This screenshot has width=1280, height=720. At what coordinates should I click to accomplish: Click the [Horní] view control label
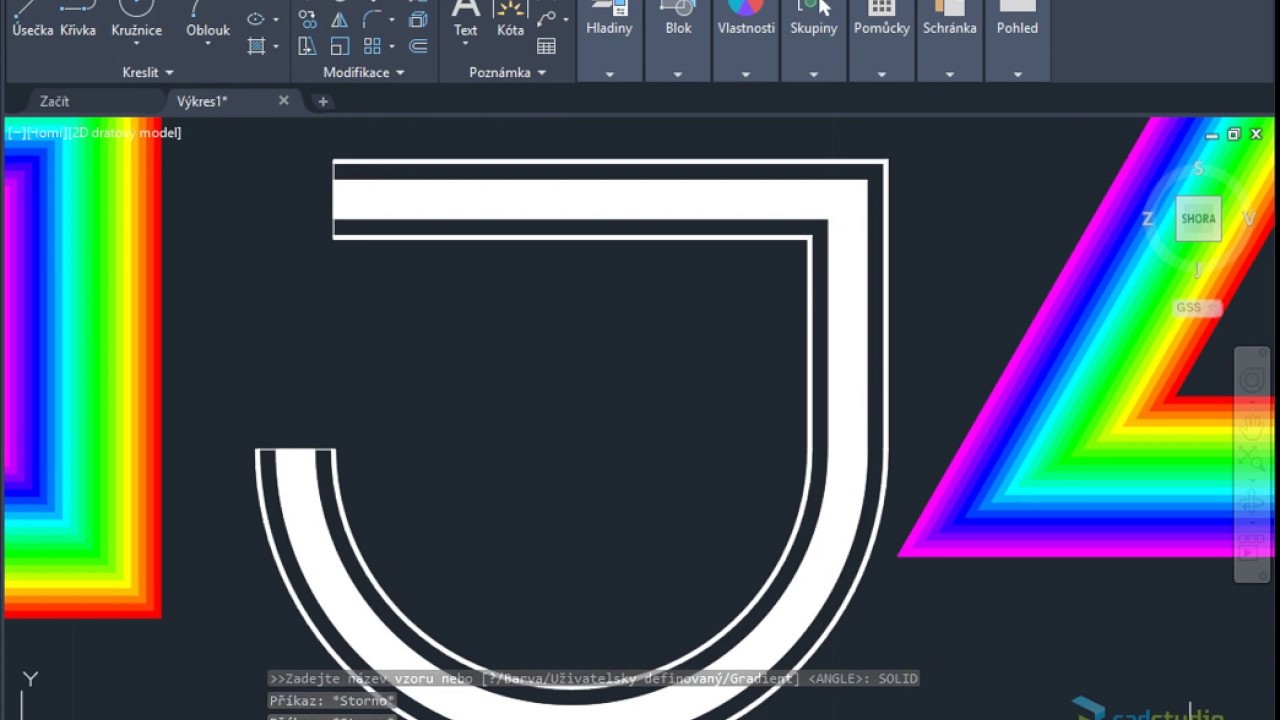[46, 132]
